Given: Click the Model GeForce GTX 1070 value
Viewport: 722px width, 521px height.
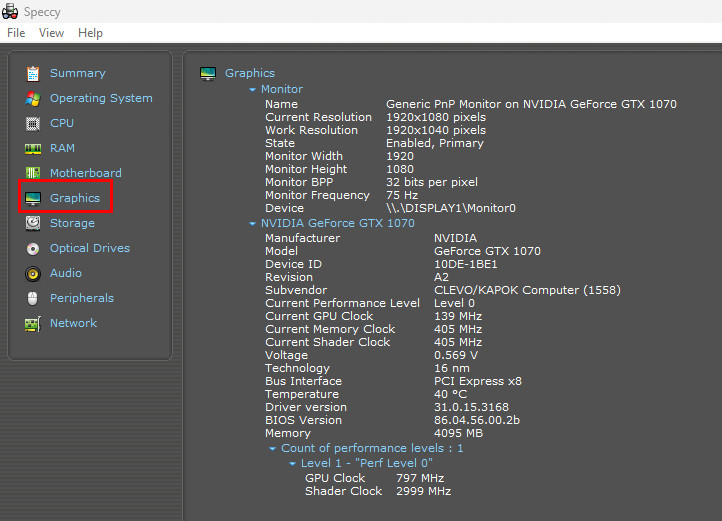Looking at the screenshot, I should point(487,251).
